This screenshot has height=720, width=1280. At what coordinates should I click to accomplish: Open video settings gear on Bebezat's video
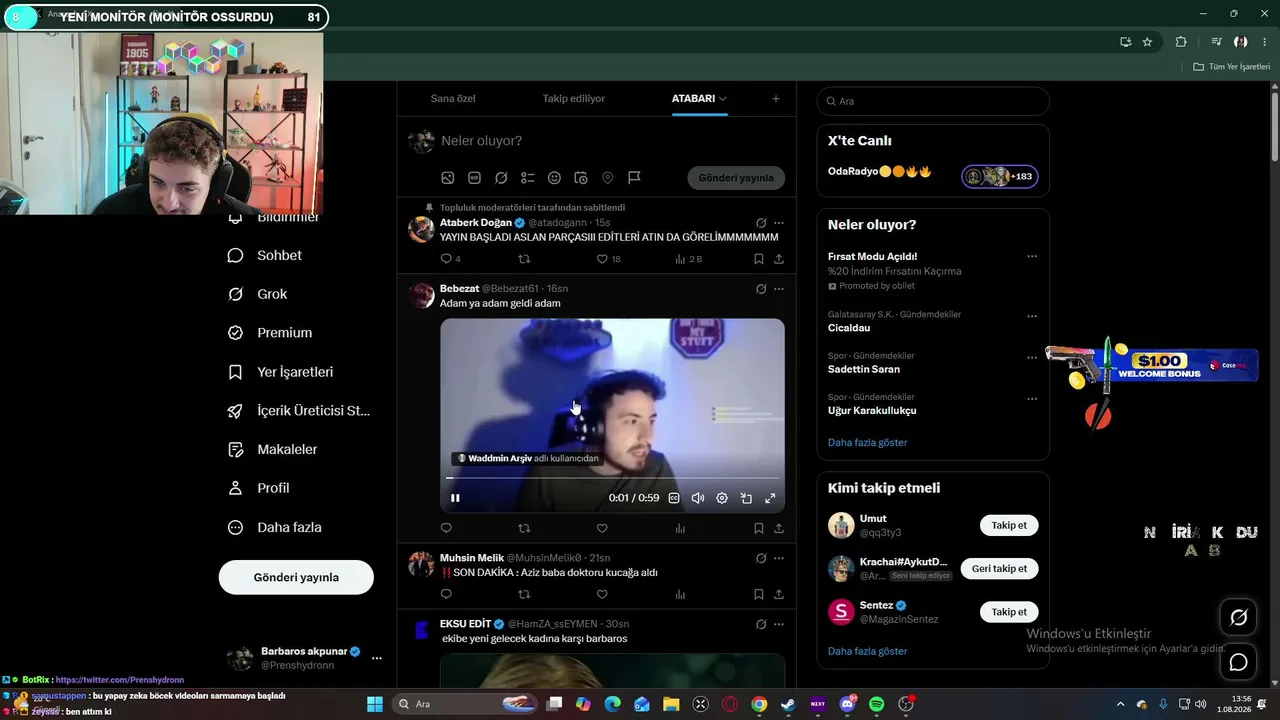pyautogui.click(x=722, y=498)
